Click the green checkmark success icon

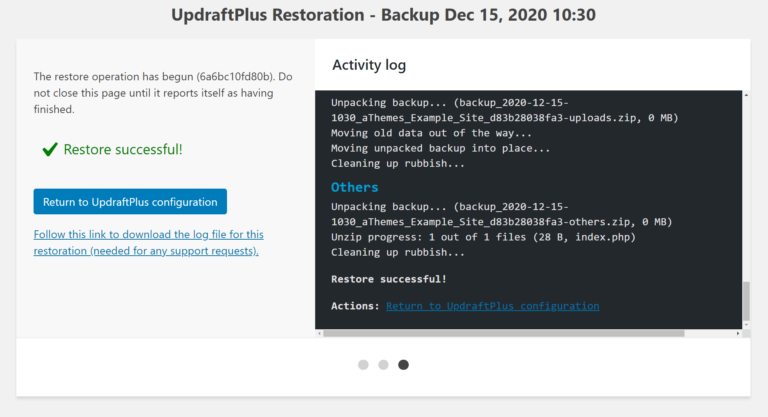point(49,149)
